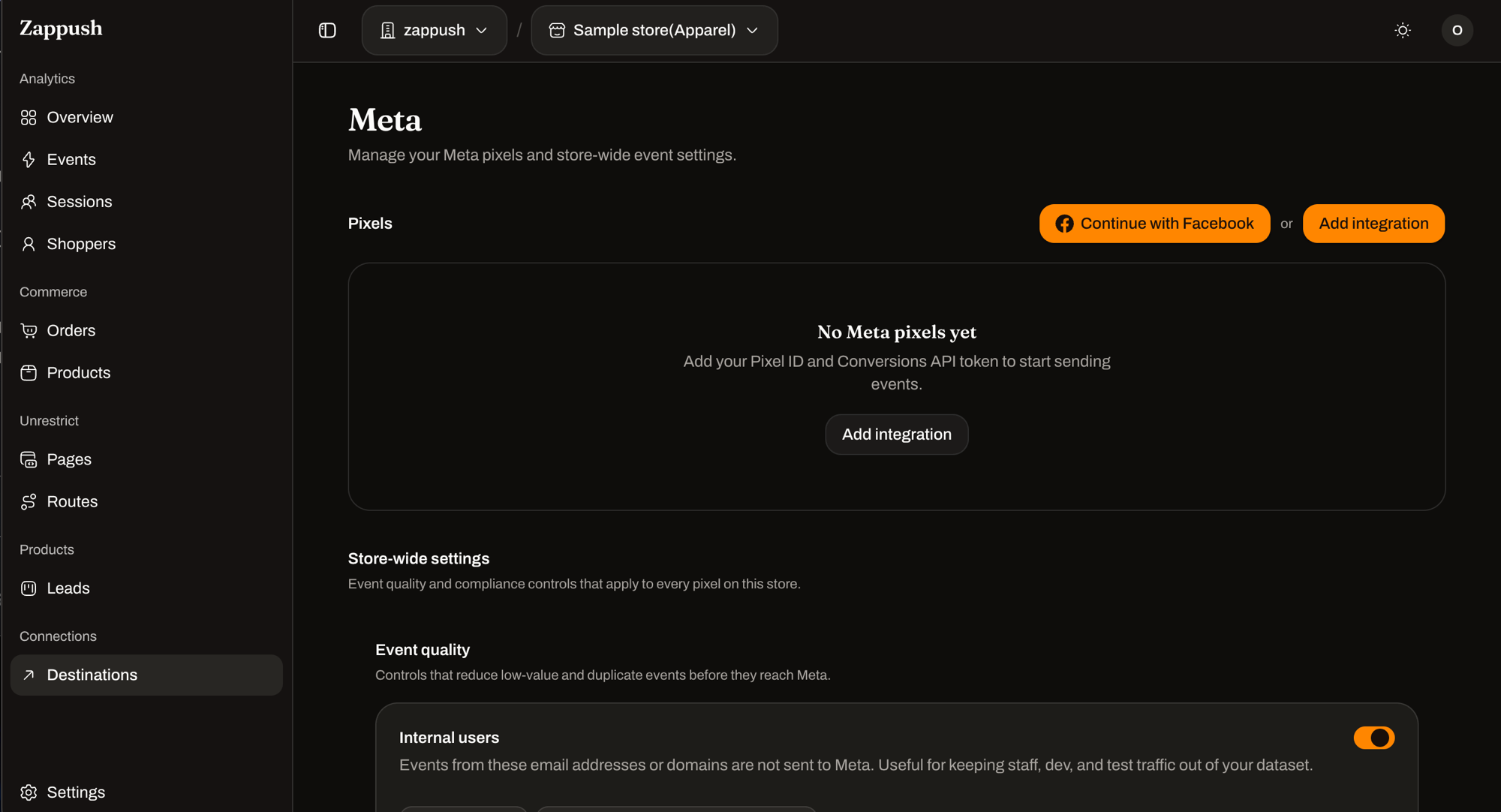This screenshot has height=812, width=1501.
Task: Toggle the sidebar panel icon
Action: pos(327,30)
